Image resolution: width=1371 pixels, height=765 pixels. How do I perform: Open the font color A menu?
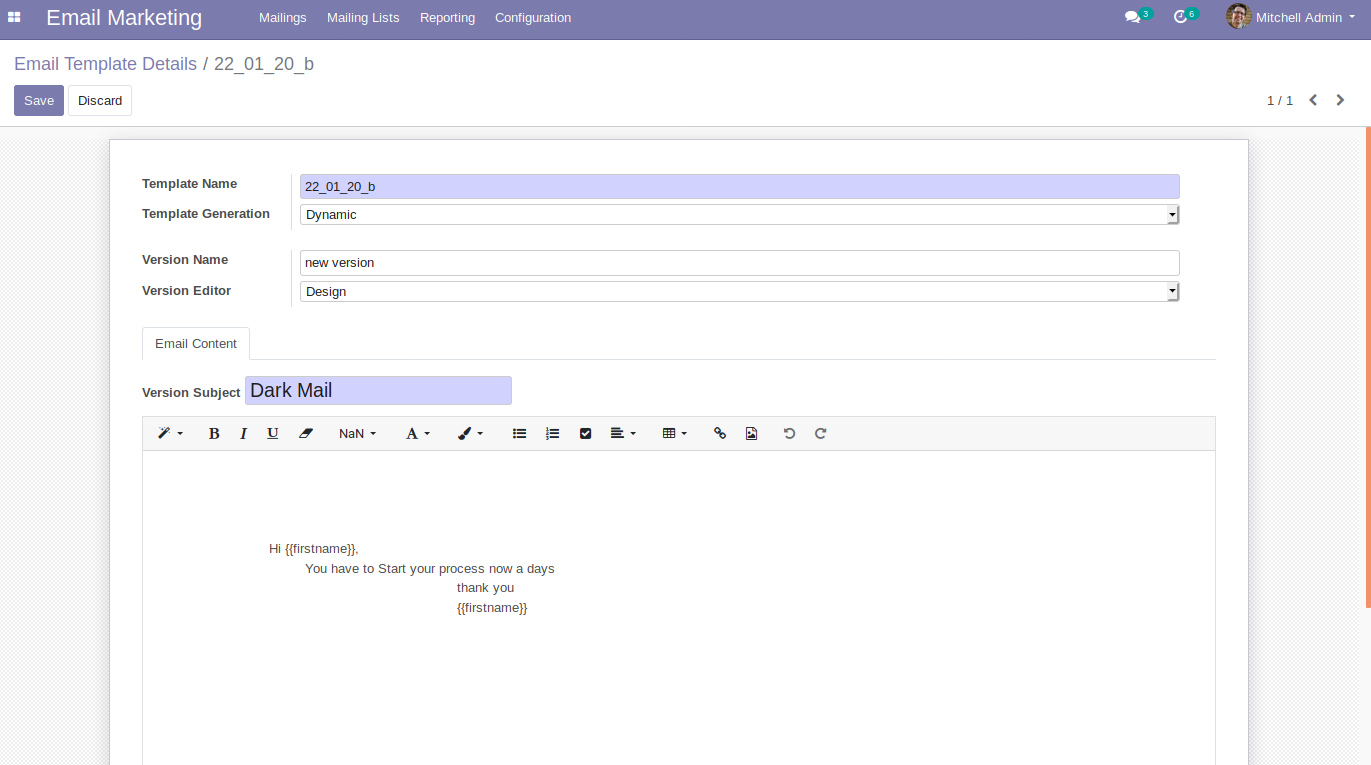(x=417, y=433)
